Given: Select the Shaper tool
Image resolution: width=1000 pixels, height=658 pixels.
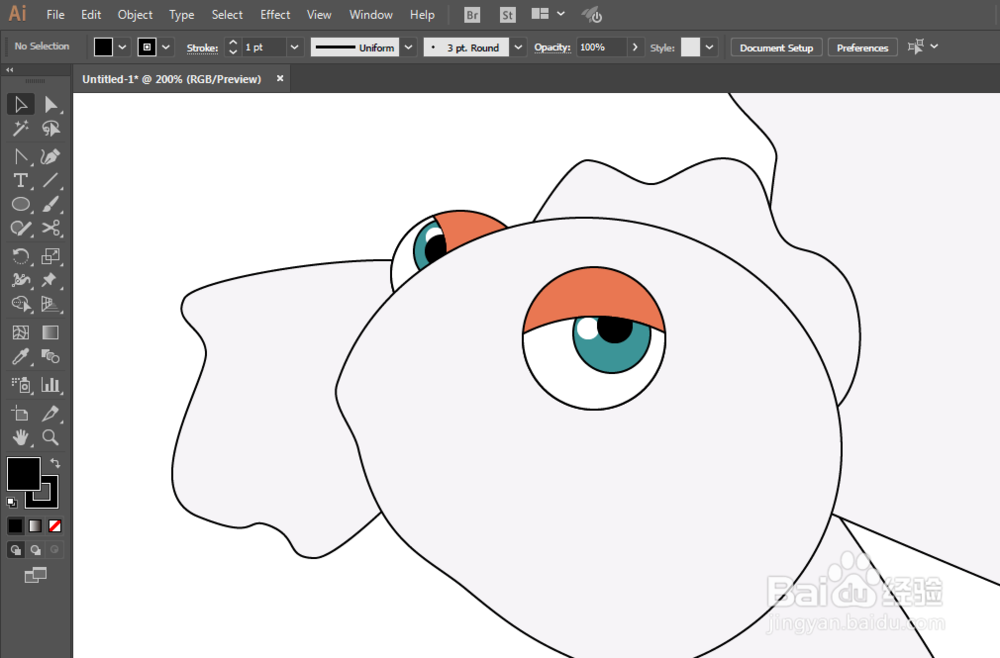Looking at the screenshot, I should tap(20, 228).
